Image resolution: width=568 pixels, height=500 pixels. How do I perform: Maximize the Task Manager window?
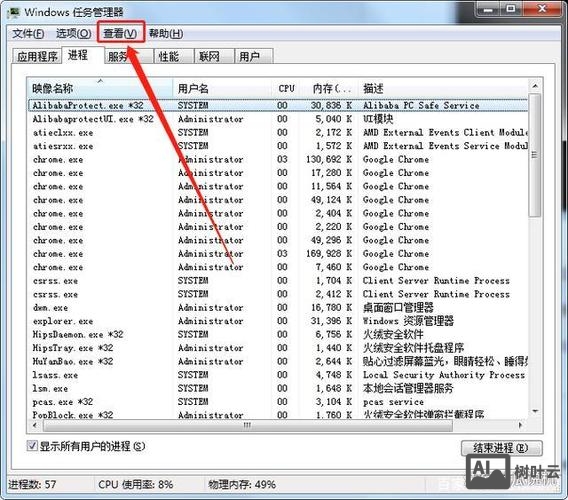point(511,9)
